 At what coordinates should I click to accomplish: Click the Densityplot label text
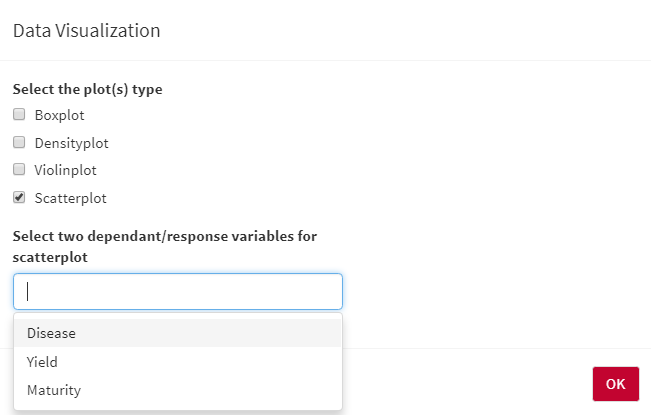click(x=71, y=143)
